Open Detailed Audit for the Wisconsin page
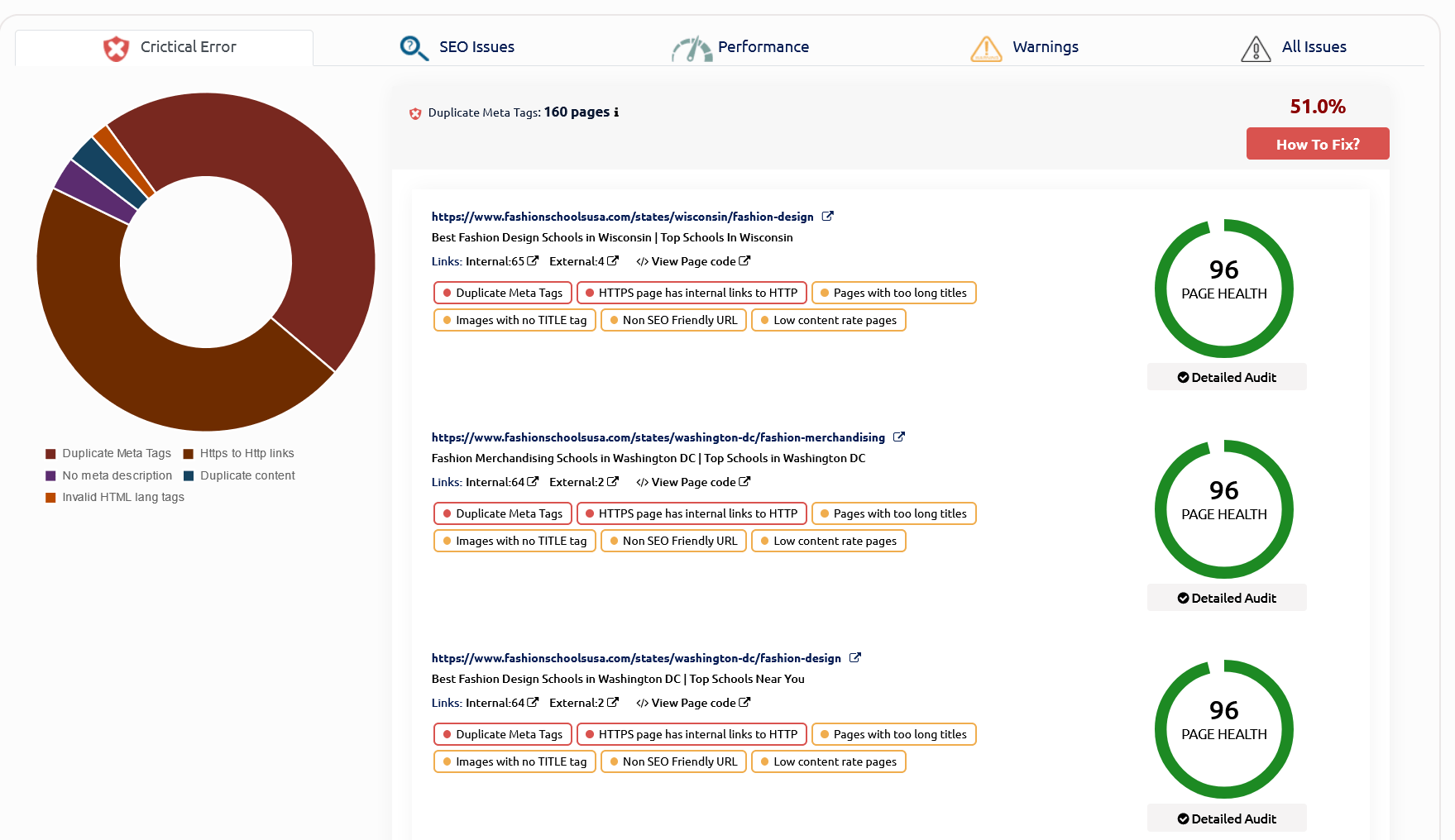This screenshot has height=840, width=1455. tap(1227, 377)
